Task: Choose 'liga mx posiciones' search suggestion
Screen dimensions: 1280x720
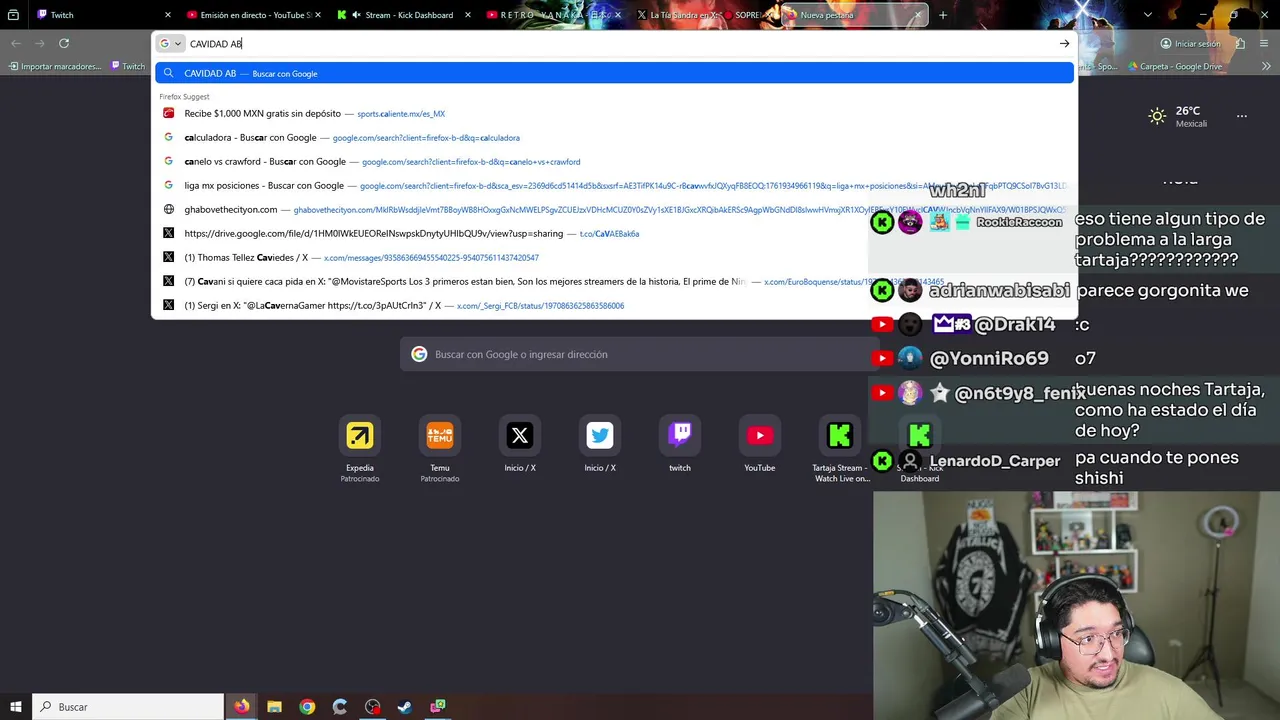Action: point(614,185)
